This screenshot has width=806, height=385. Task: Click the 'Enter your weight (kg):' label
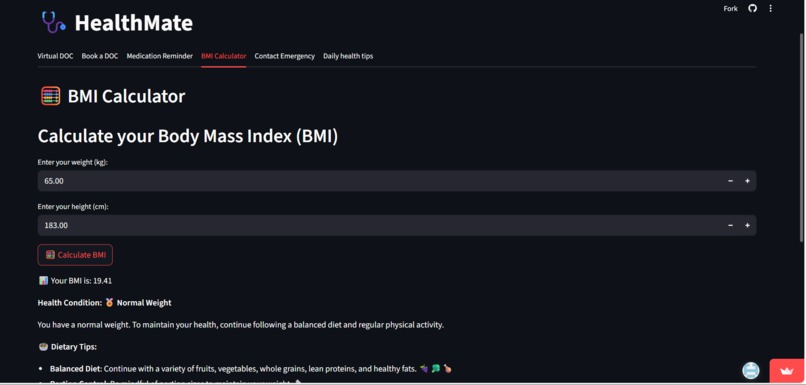(72, 162)
